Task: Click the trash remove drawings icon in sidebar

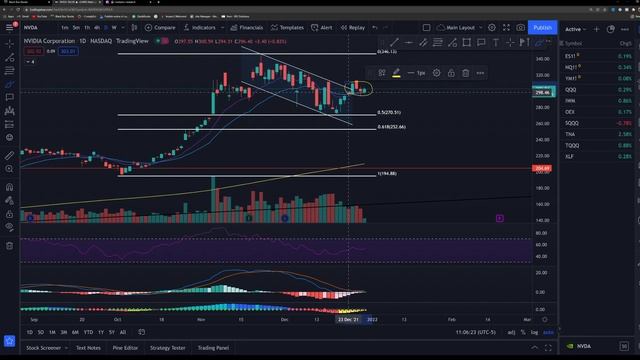Action: coord(9,245)
